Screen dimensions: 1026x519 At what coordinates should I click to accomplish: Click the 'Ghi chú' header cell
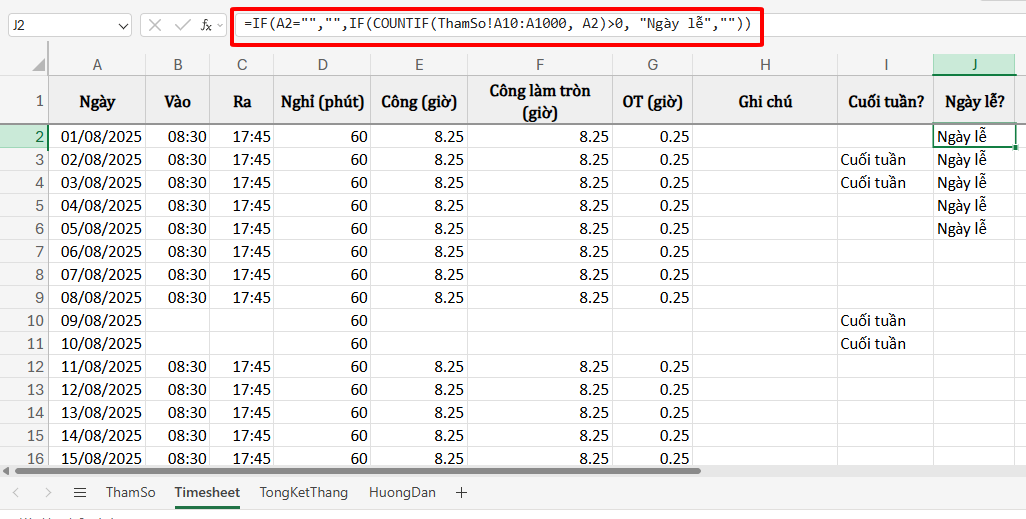pos(765,101)
